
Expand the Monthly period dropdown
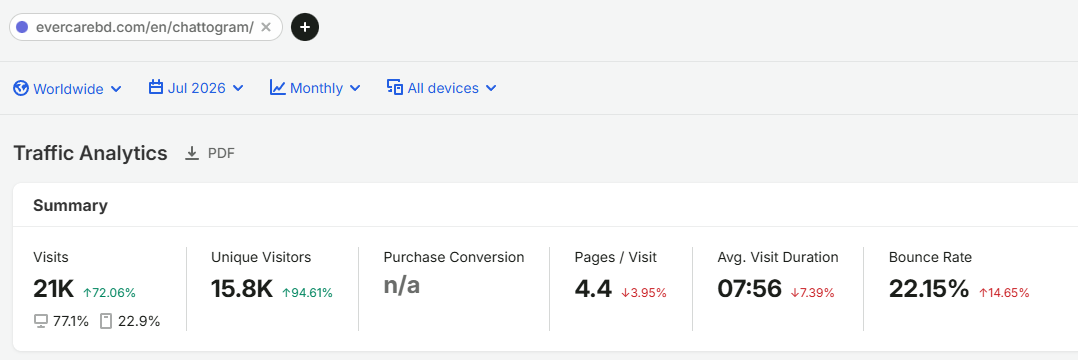[315, 88]
